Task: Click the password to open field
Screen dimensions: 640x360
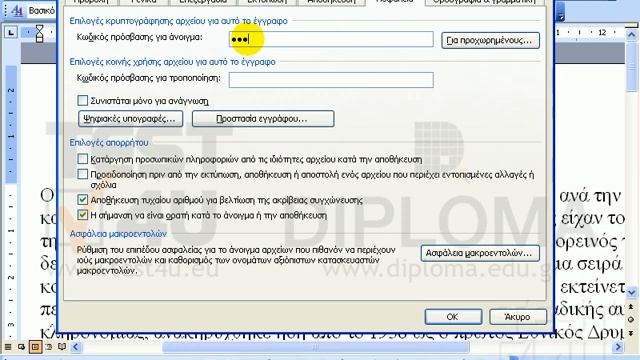Action: [331, 39]
